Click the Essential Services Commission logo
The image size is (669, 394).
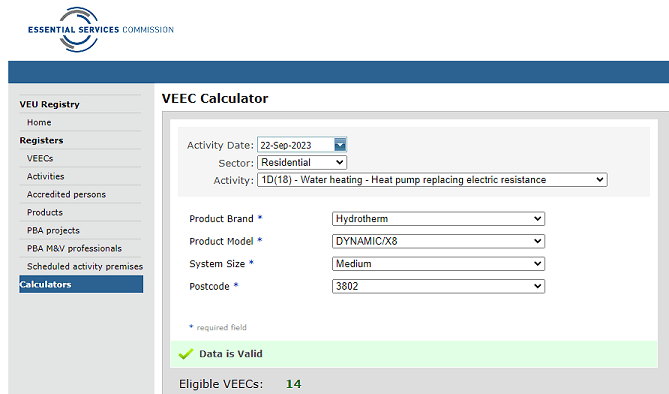point(101,29)
